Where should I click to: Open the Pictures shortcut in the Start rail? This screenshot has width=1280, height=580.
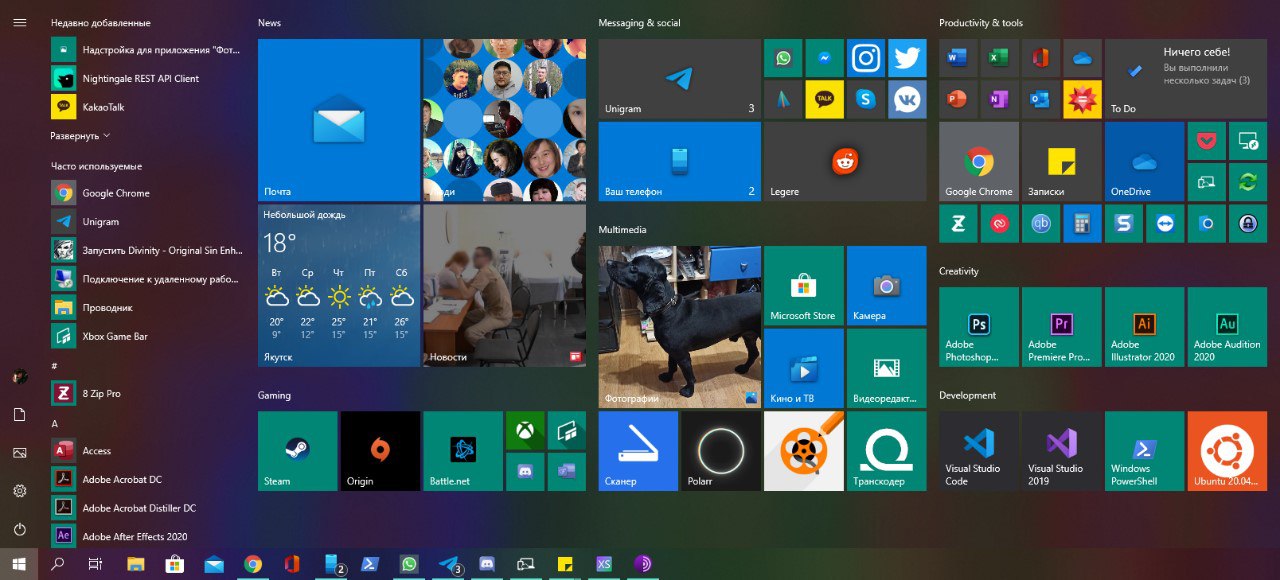(19, 453)
